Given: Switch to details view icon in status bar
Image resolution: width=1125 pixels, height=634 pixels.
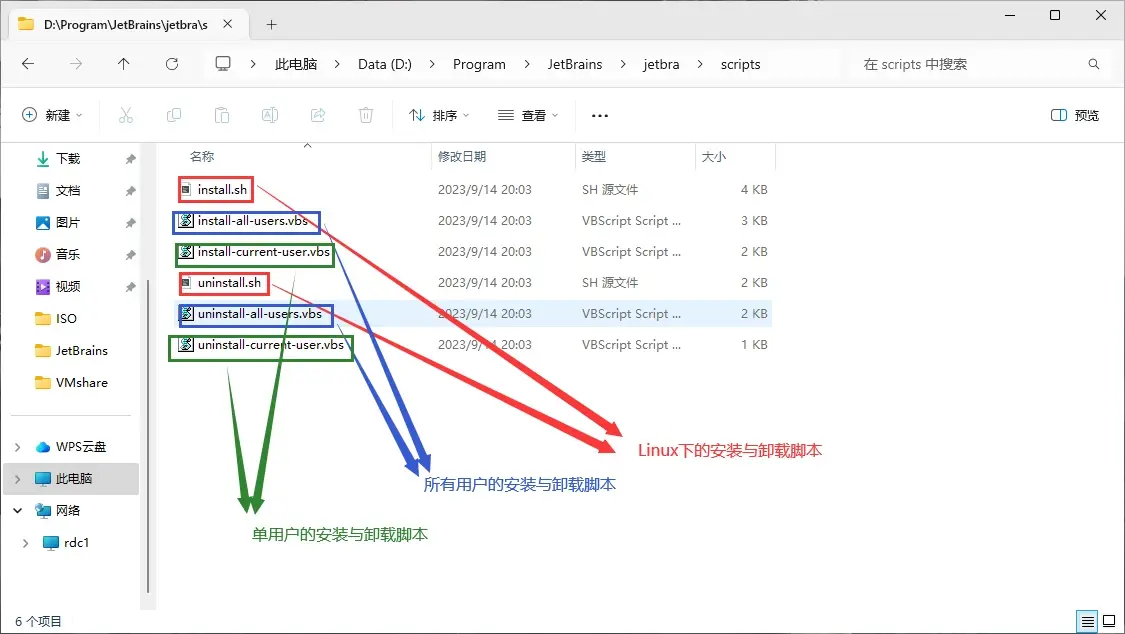Looking at the screenshot, I should (1088, 621).
